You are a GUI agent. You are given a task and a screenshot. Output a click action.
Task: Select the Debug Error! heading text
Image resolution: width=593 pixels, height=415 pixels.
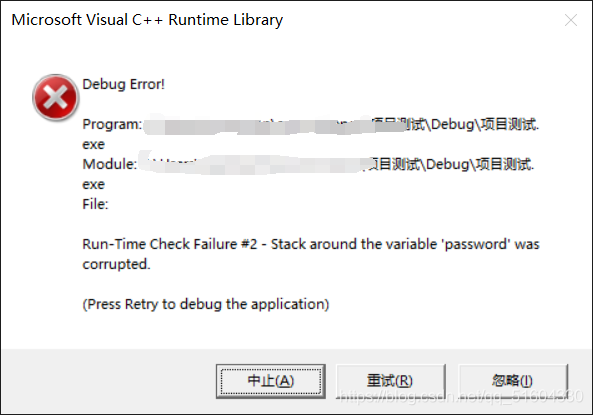[x=124, y=84]
